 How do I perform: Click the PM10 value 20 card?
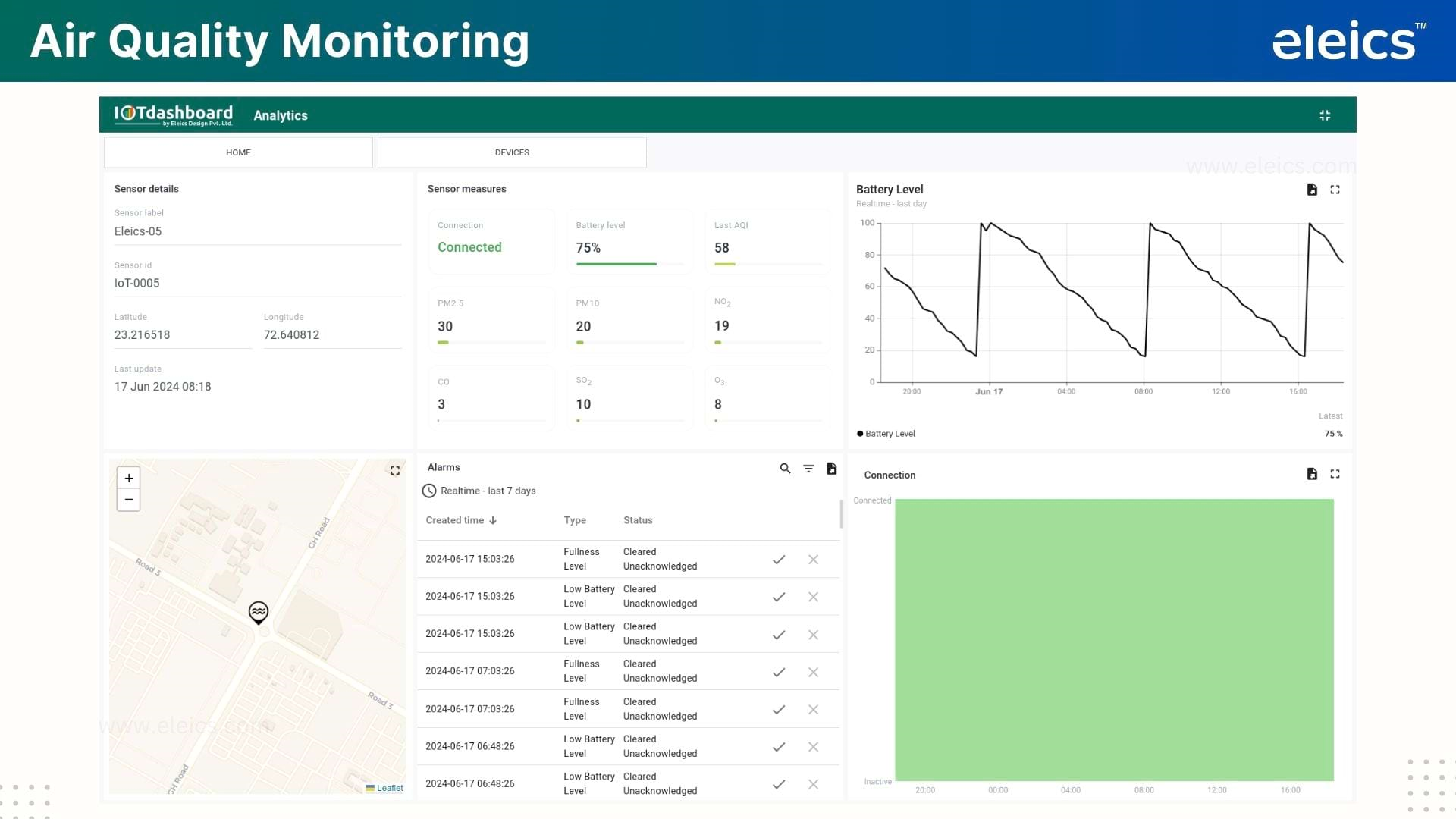[x=629, y=320]
